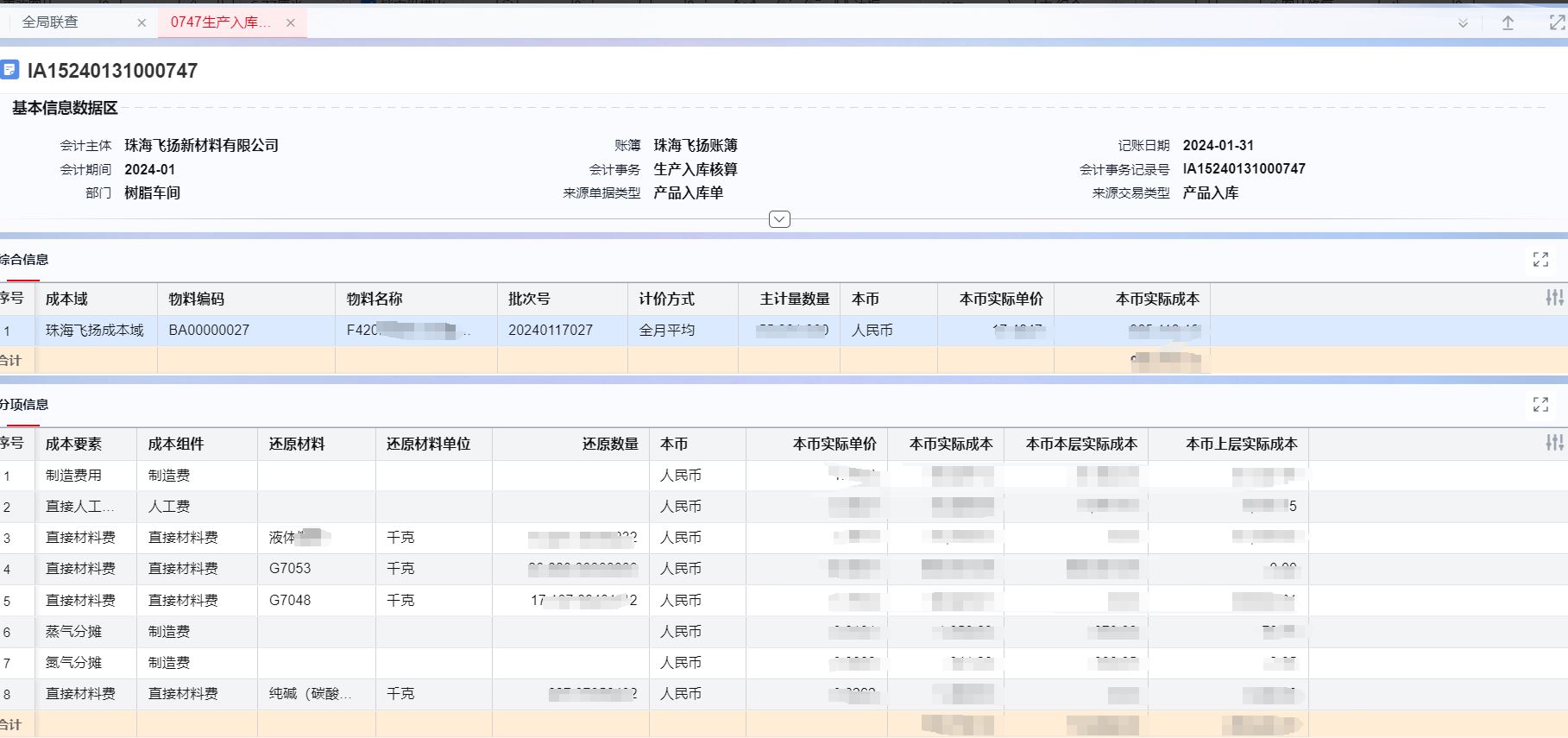Click the 蒸气分摊 cost element row
Screen dimensions: 1568x738
tap(73, 631)
